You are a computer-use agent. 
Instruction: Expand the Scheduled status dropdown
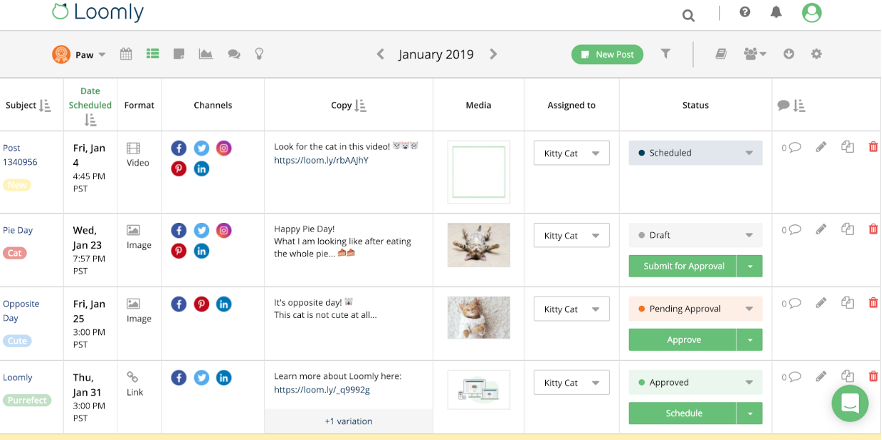pyautogui.click(x=748, y=153)
